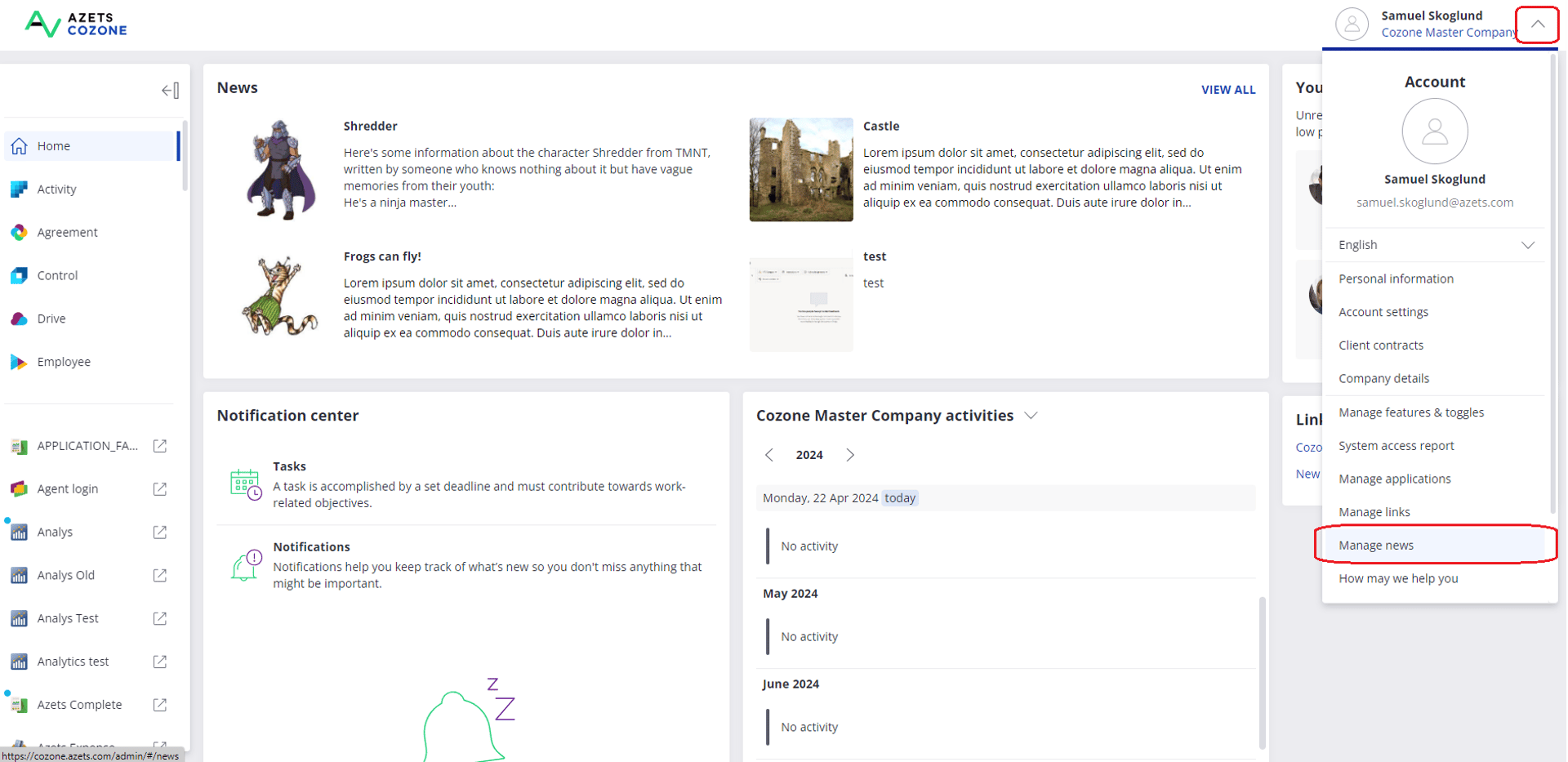
Task: Open APPLICATION_FA external link icon
Action: (160, 446)
